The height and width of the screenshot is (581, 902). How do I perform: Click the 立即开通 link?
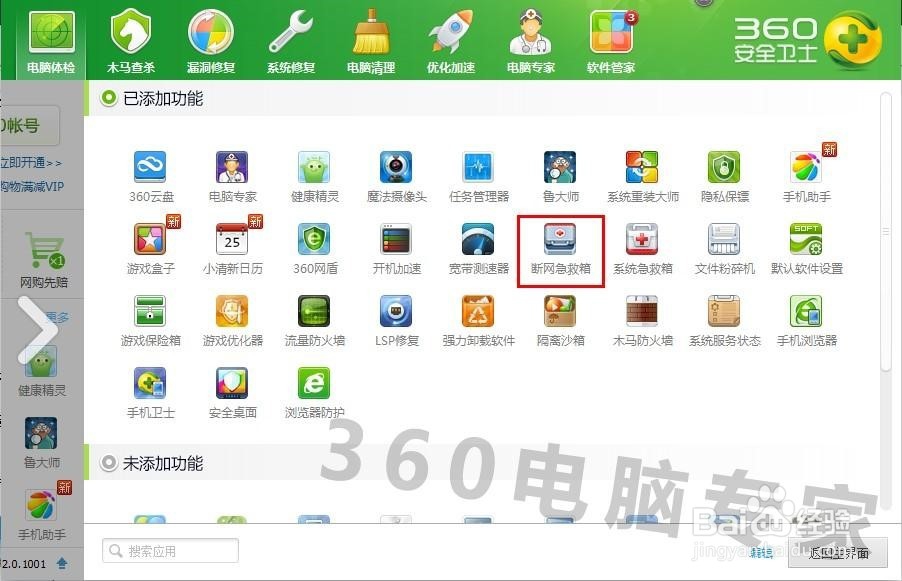coord(30,163)
